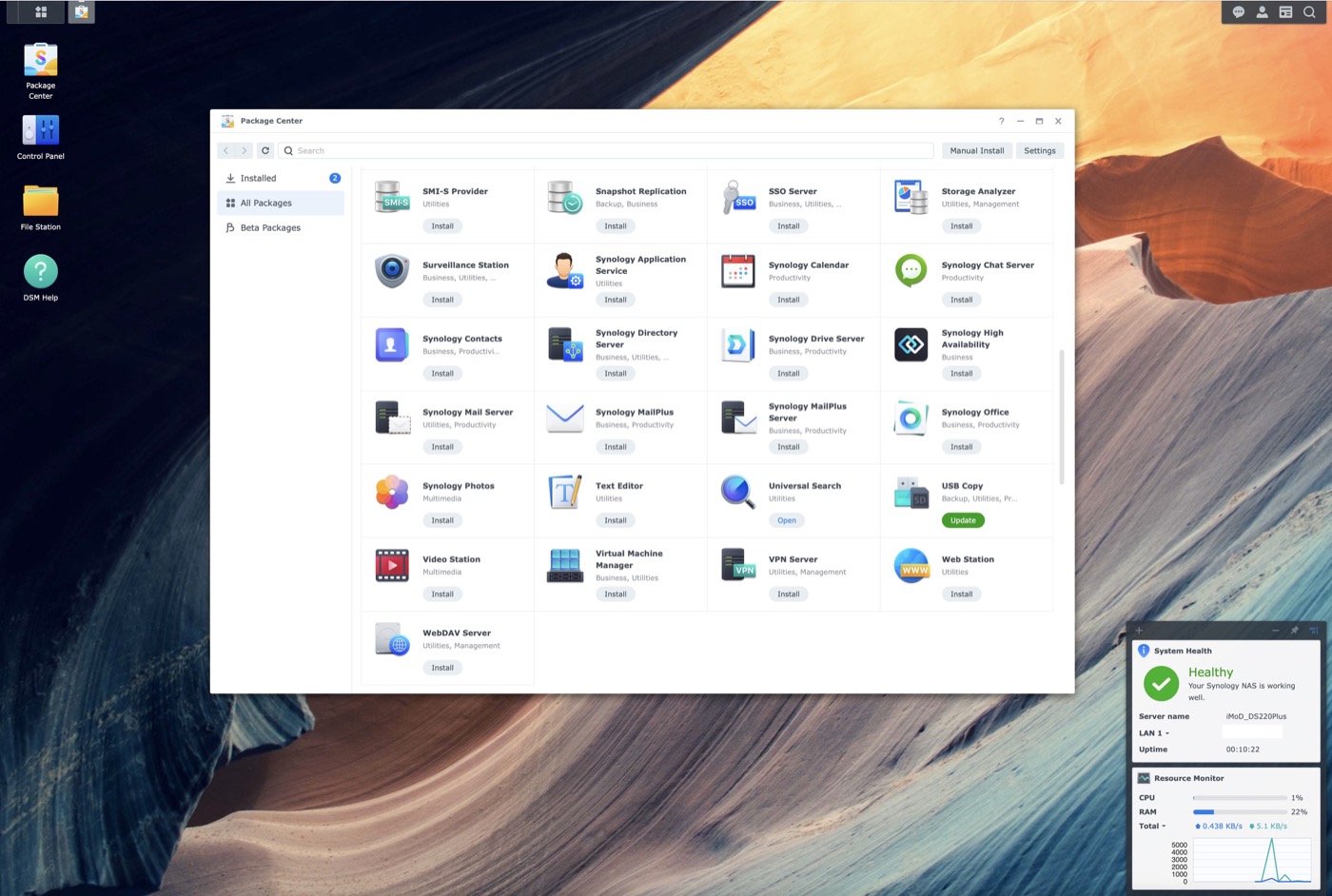Click the Synology Chat Server icon
The width and height of the screenshot is (1332, 896).
911,270
